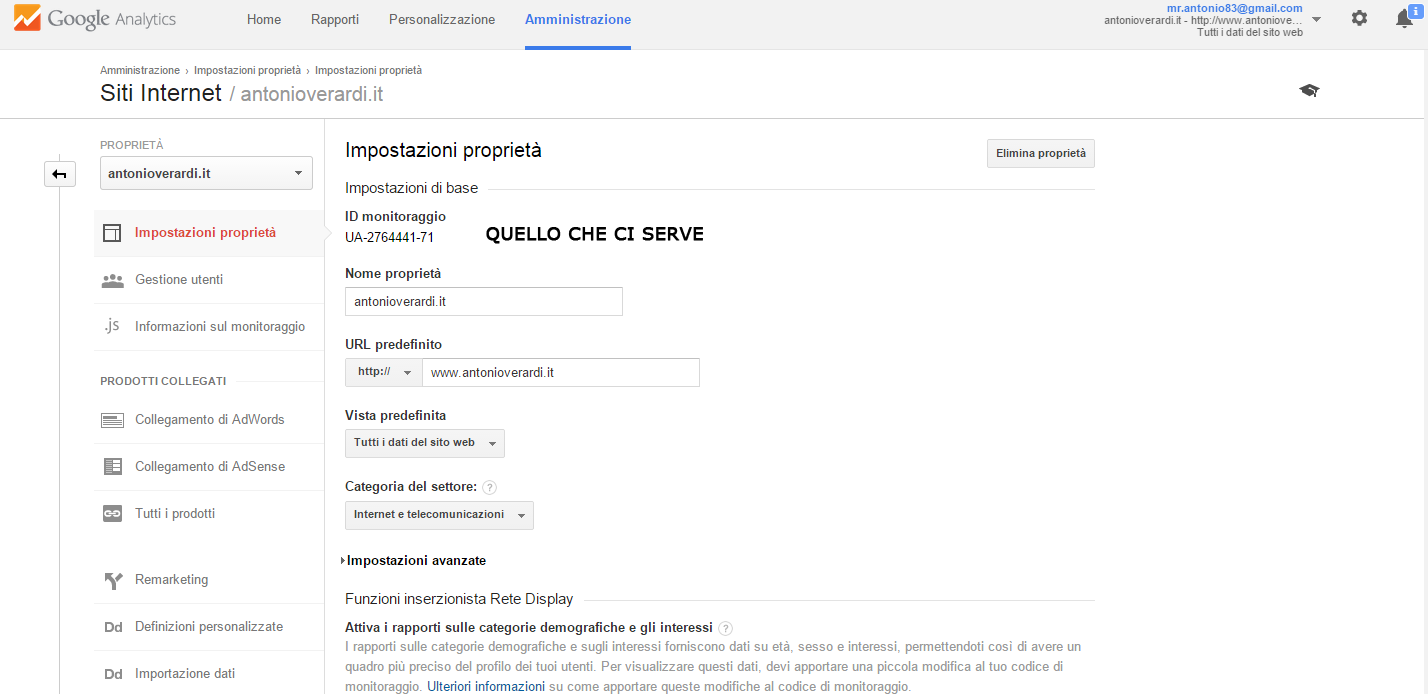Click the Remarketing fork icon
1428x694 pixels.
click(x=113, y=580)
